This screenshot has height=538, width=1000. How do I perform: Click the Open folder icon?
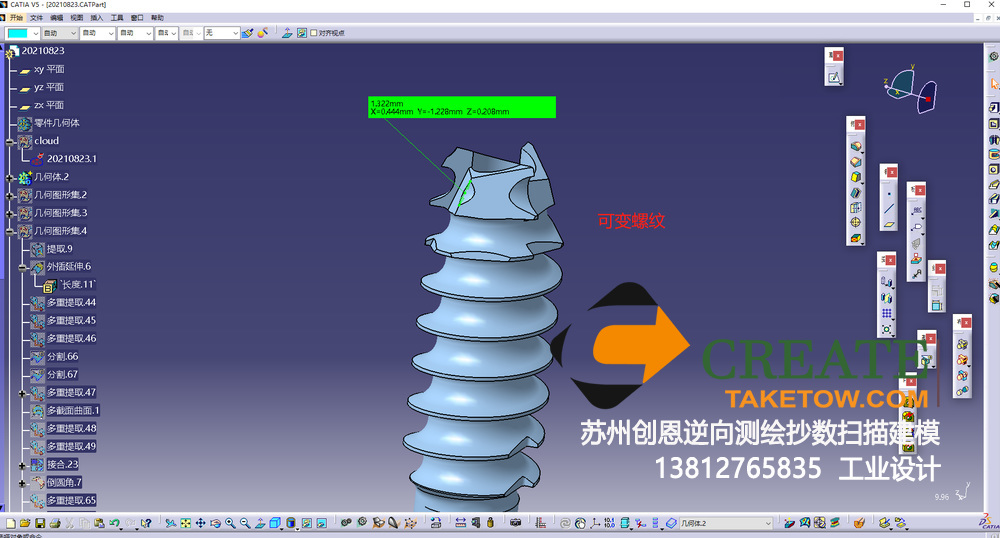(x=25, y=523)
